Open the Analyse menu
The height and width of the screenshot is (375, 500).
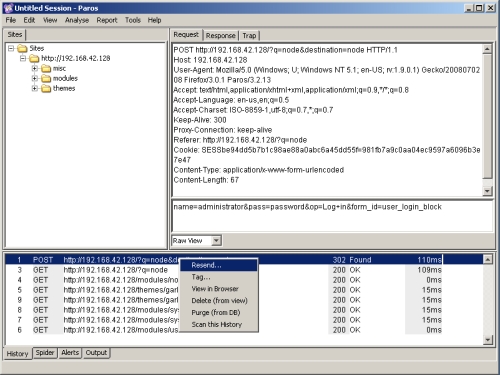(77, 20)
